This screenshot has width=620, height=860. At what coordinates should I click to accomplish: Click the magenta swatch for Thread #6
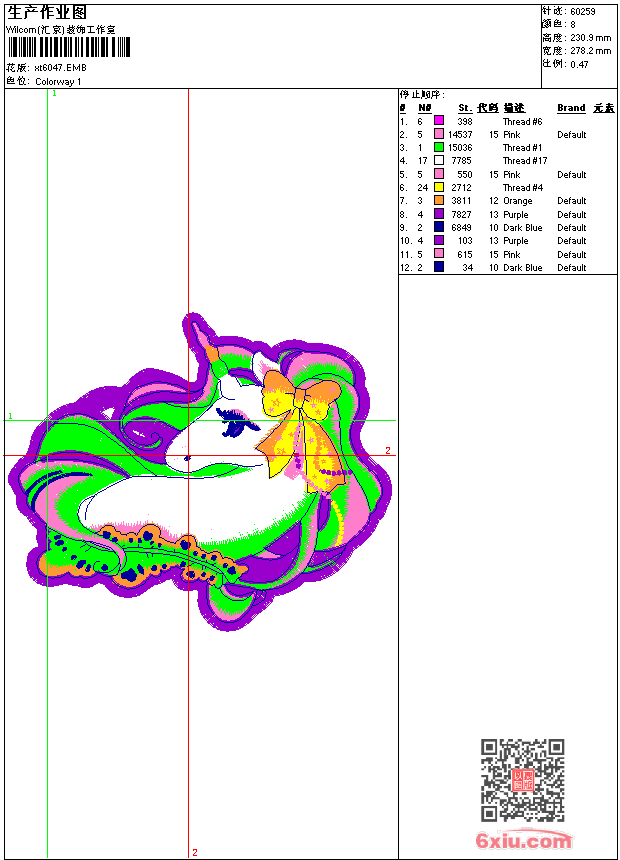[439, 120]
